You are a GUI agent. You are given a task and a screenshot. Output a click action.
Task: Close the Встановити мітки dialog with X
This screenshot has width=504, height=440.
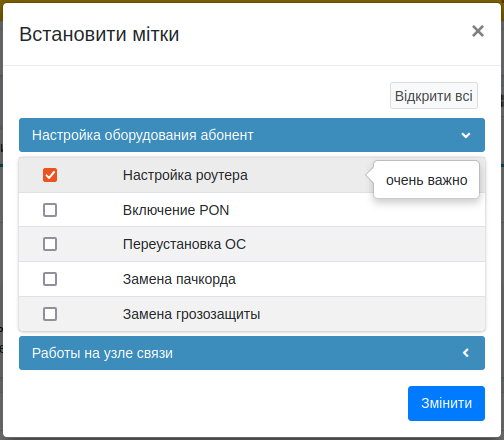[478, 31]
